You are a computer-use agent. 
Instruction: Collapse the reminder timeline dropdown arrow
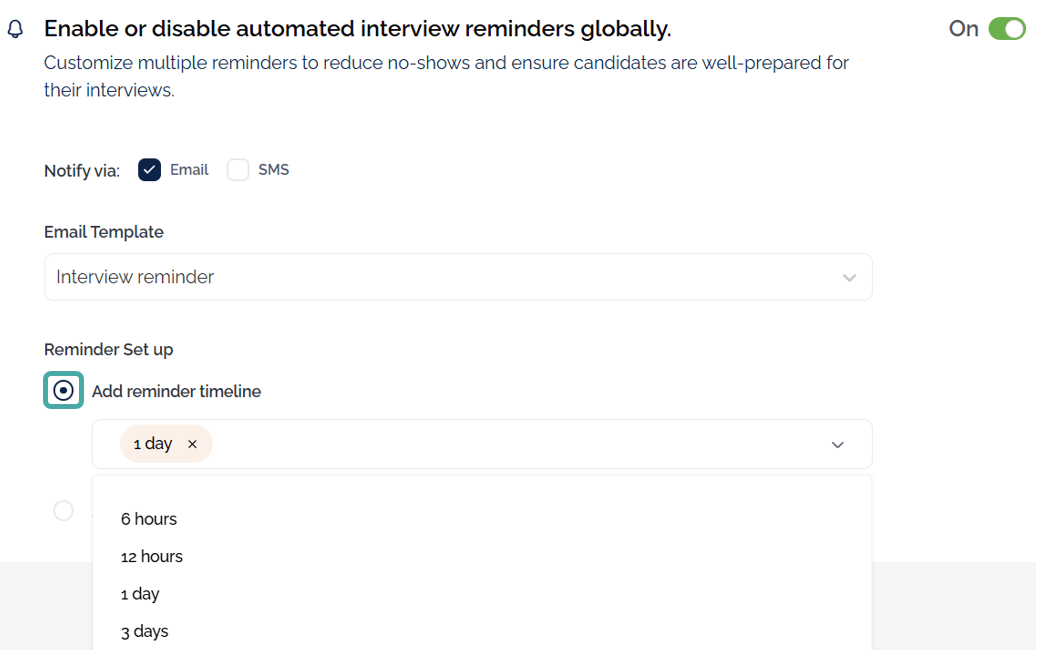point(838,444)
